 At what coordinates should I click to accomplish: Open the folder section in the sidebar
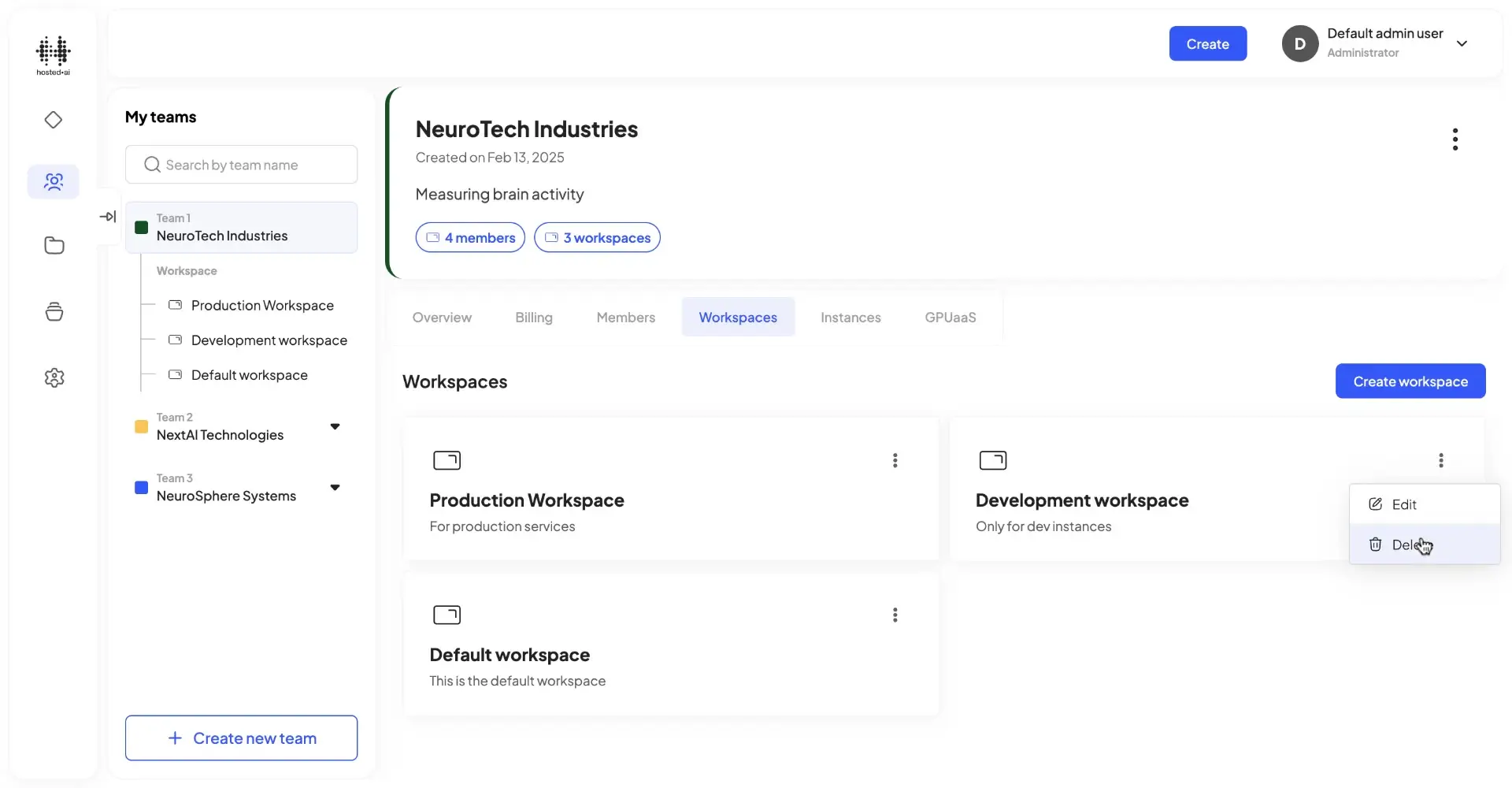pyautogui.click(x=53, y=245)
